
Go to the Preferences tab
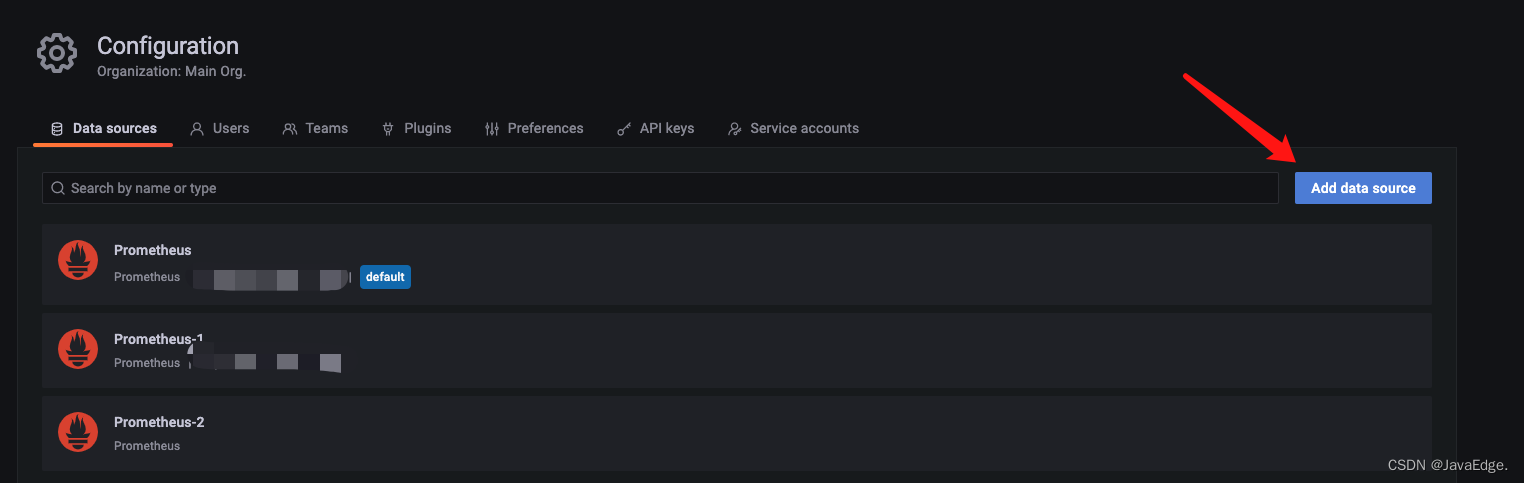[534, 129]
